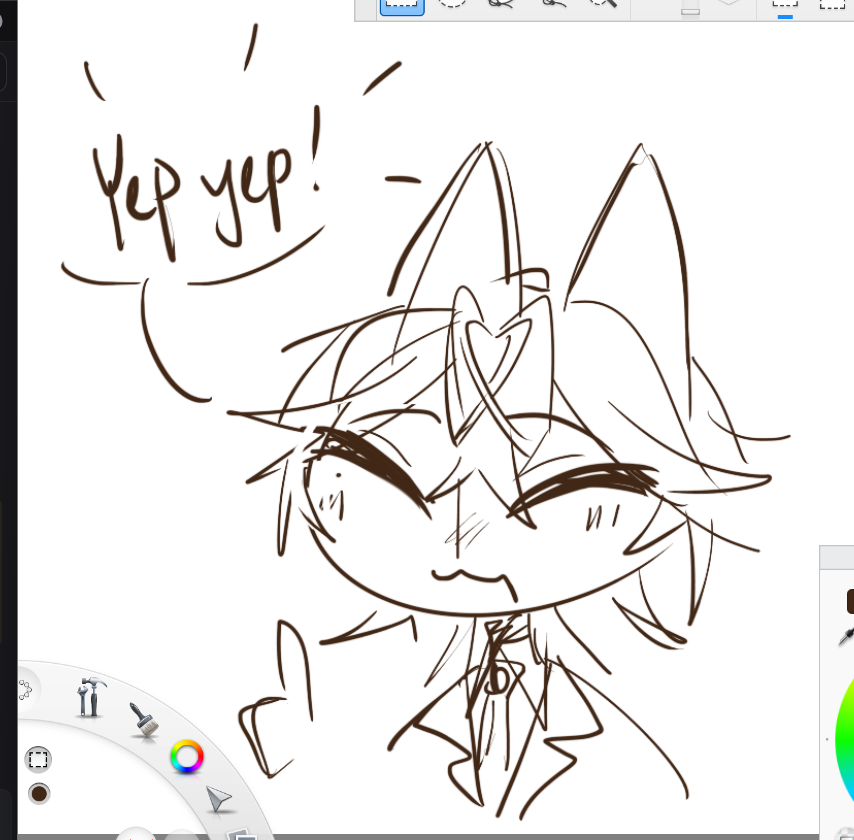
Task: Click the brown swatch in the color panel
Action: click(850, 601)
